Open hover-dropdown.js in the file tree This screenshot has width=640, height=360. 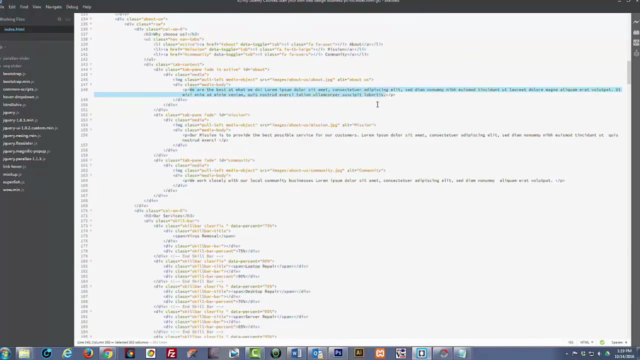21,97
